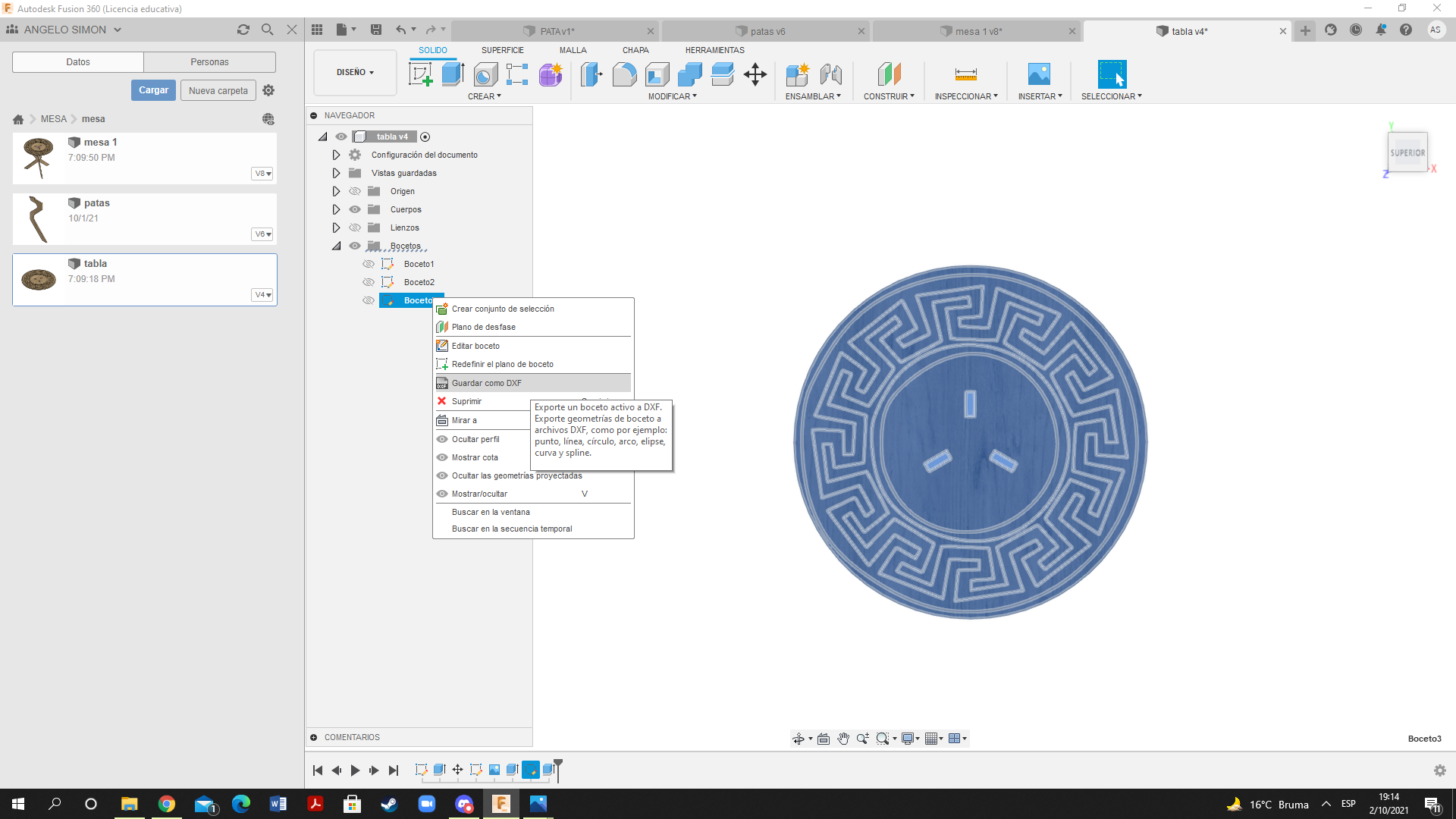
Task: Toggle visibility of tabla v4 component
Action: (341, 136)
